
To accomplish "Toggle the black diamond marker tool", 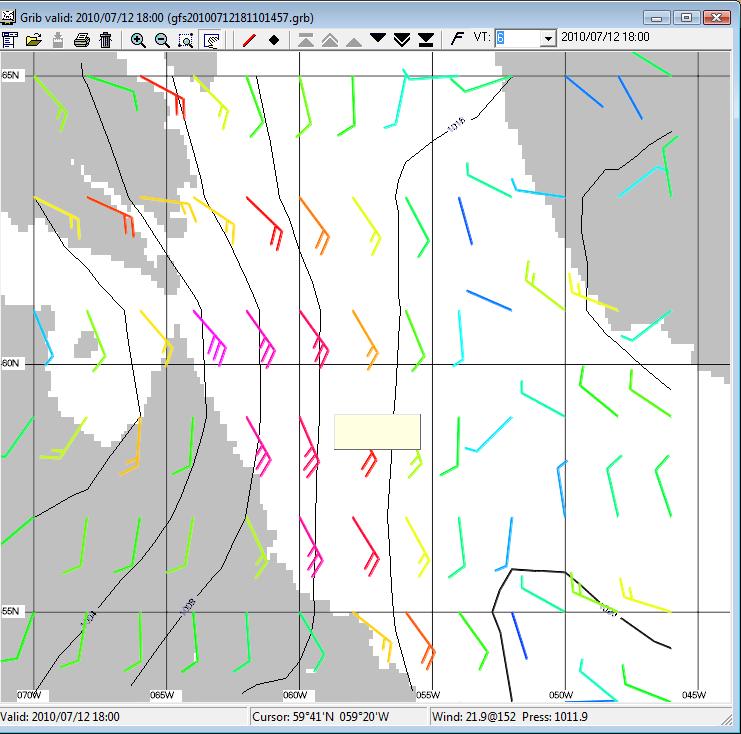I will [274, 40].
